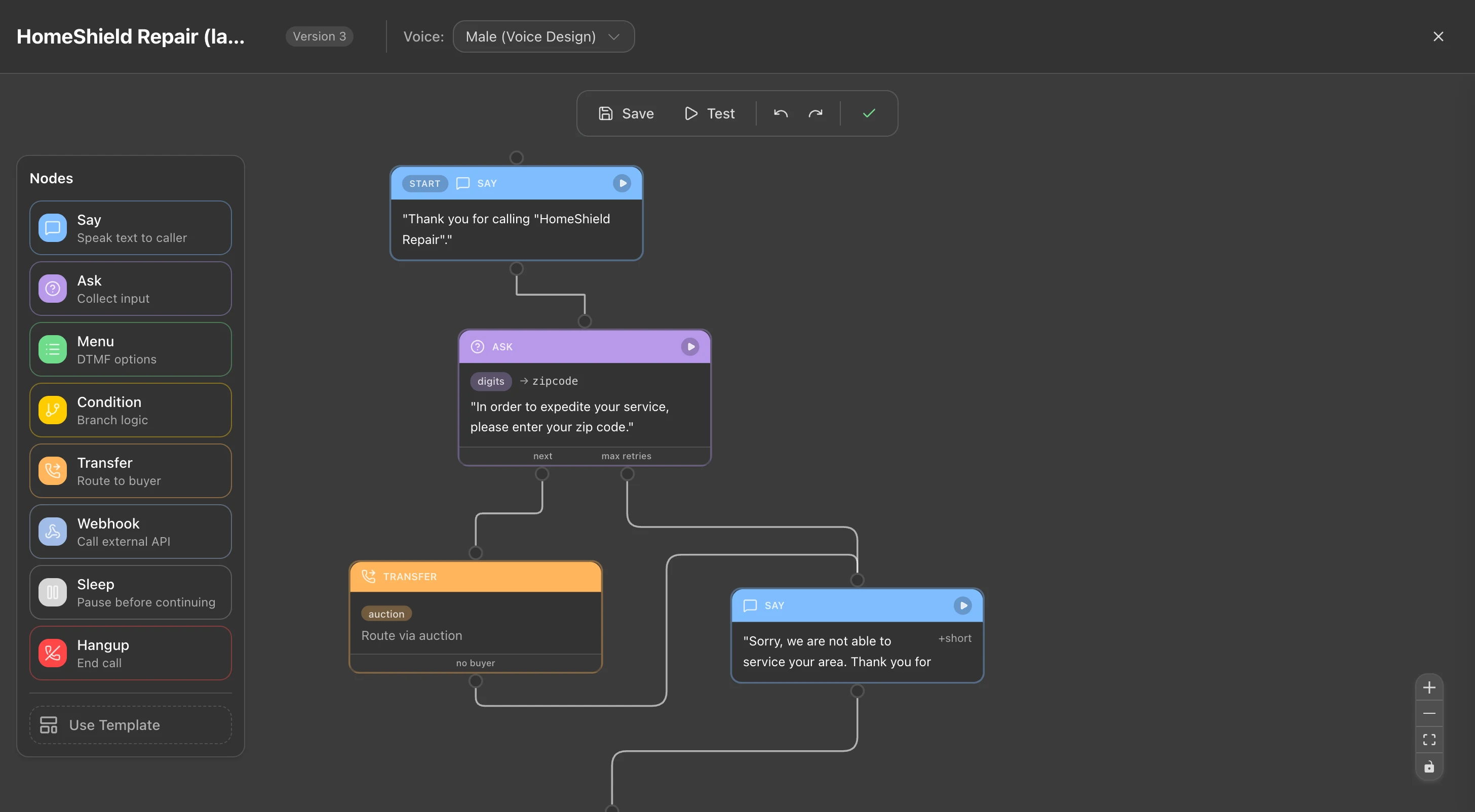Viewport: 1475px width, 812px height.
Task: Fit the flow to view
Action: pyautogui.click(x=1429, y=740)
